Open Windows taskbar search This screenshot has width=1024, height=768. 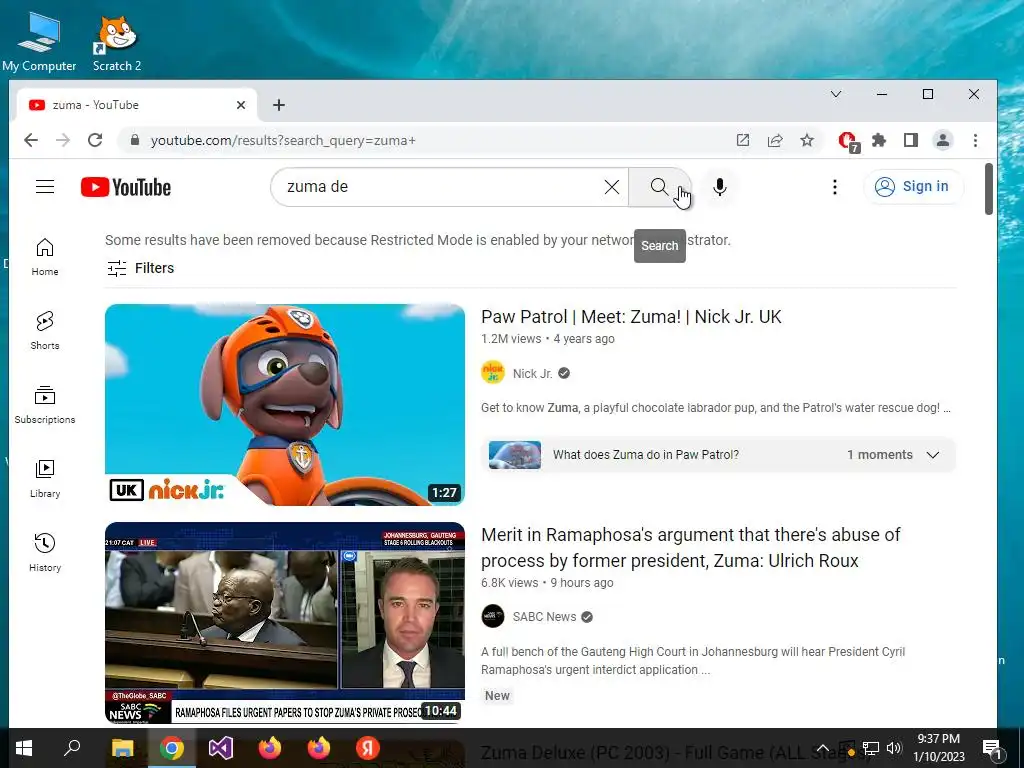coord(72,748)
